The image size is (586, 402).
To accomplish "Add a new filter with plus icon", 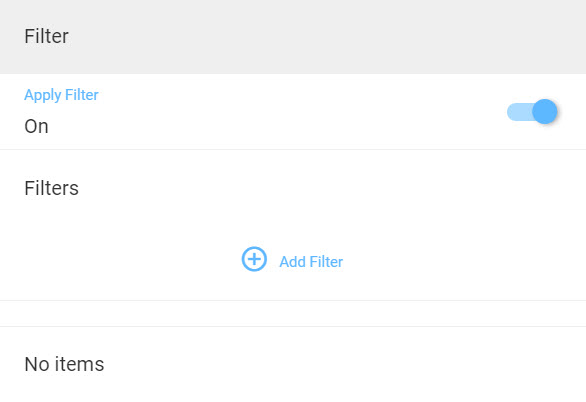I will [x=254, y=259].
